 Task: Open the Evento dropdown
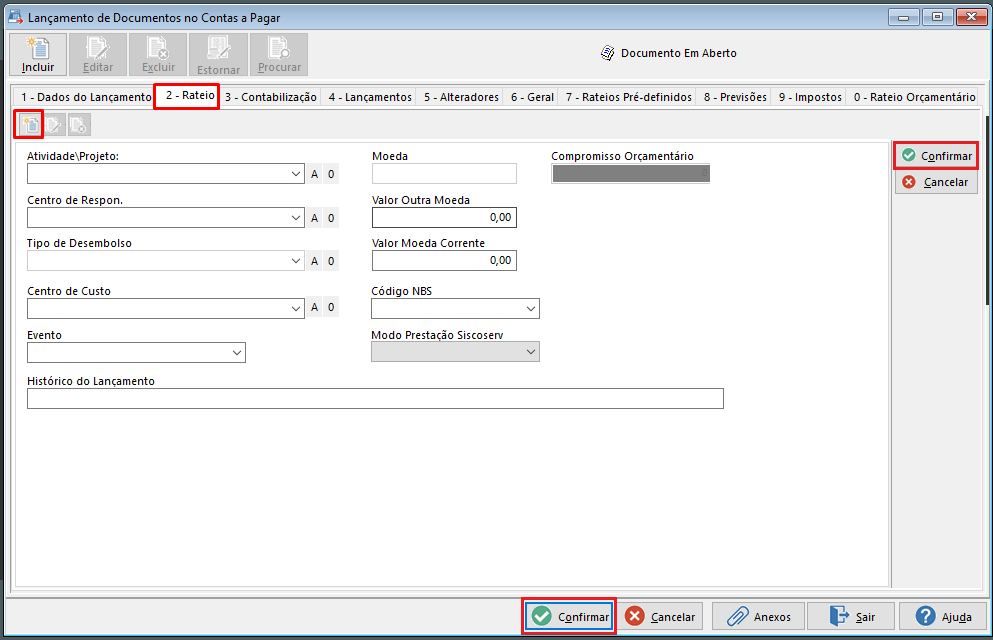(237, 353)
